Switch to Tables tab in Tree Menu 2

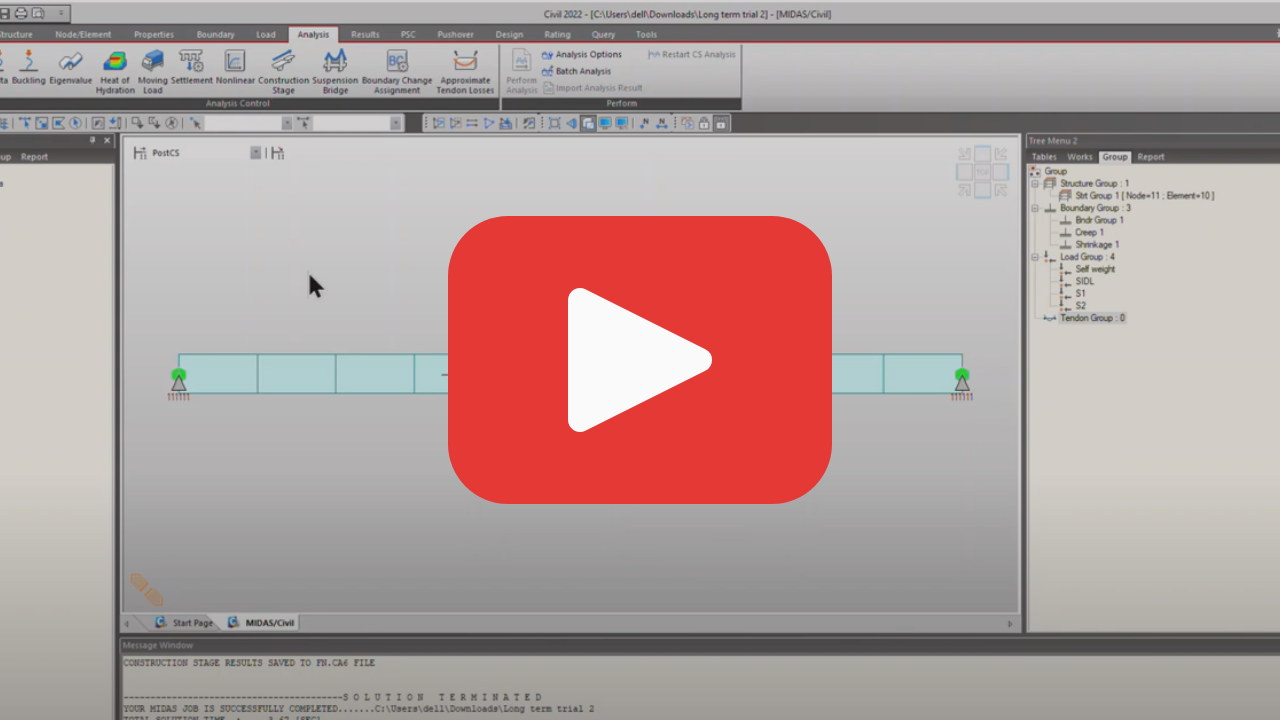(x=1044, y=157)
